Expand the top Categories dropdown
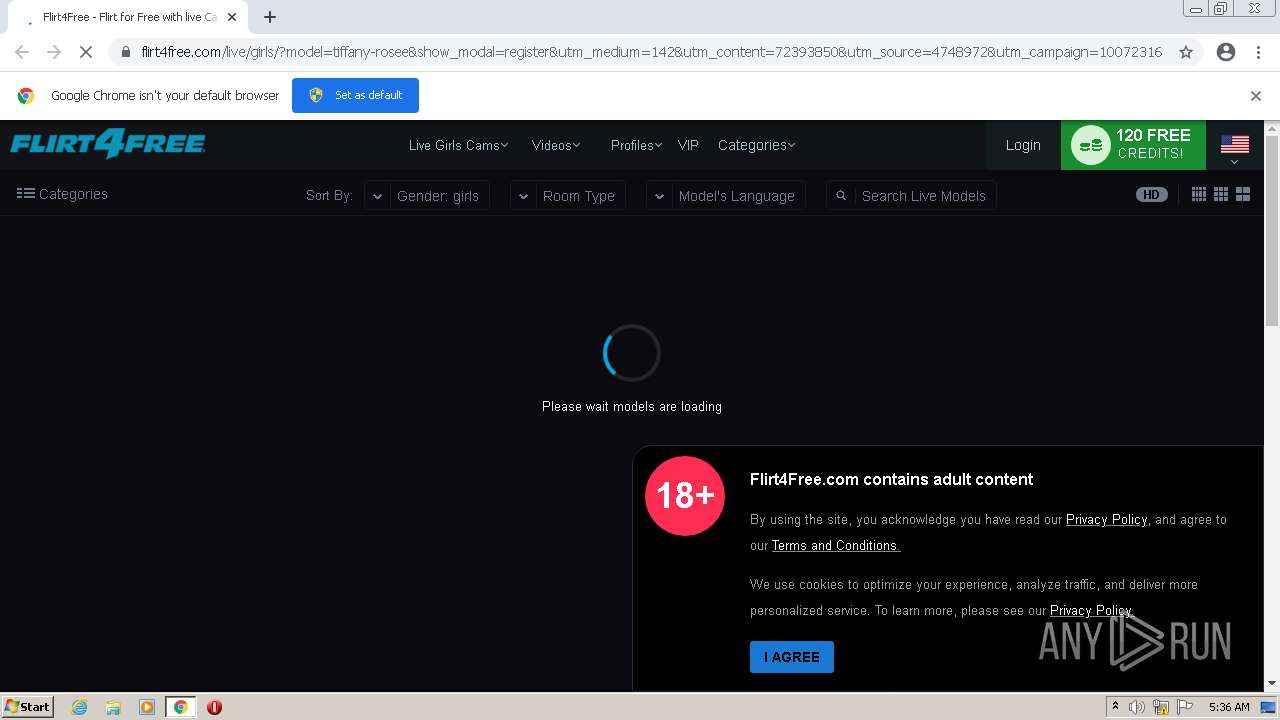The height and width of the screenshot is (720, 1280). click(756, 145)
